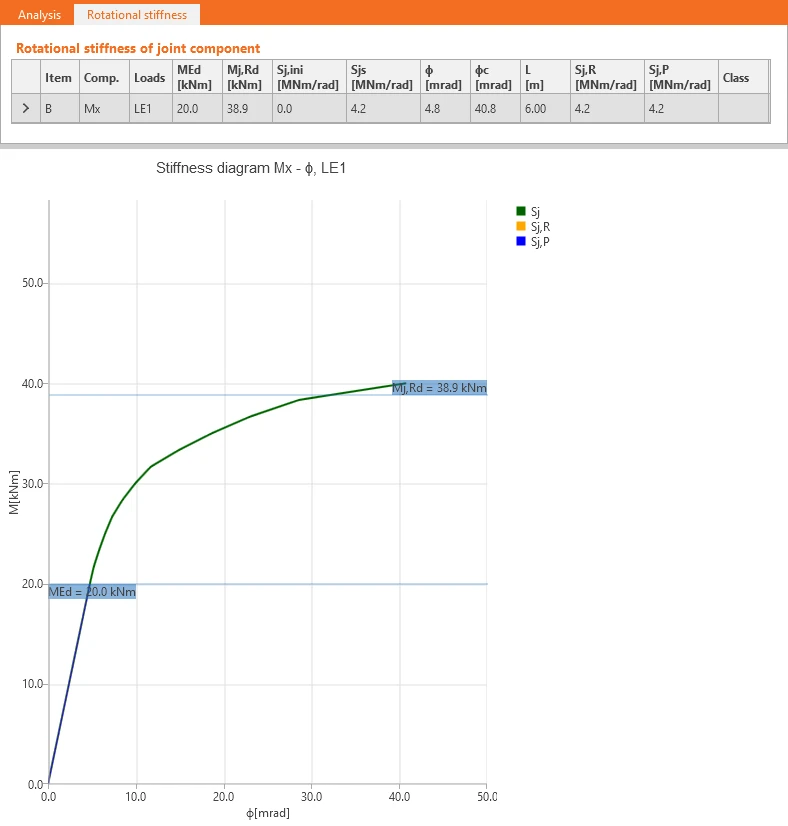
Task: Switch to the Analysis tab
Action: coord(40,15)
